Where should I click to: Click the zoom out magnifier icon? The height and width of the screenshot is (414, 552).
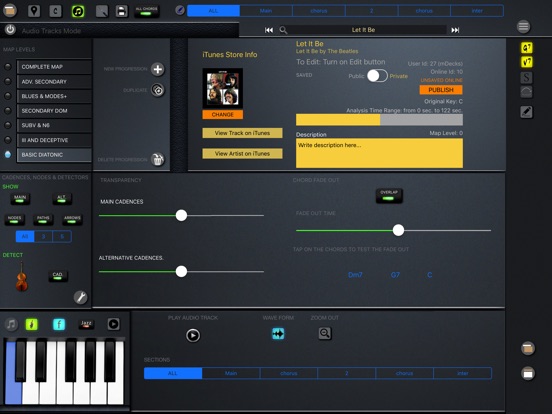[325, 333]
